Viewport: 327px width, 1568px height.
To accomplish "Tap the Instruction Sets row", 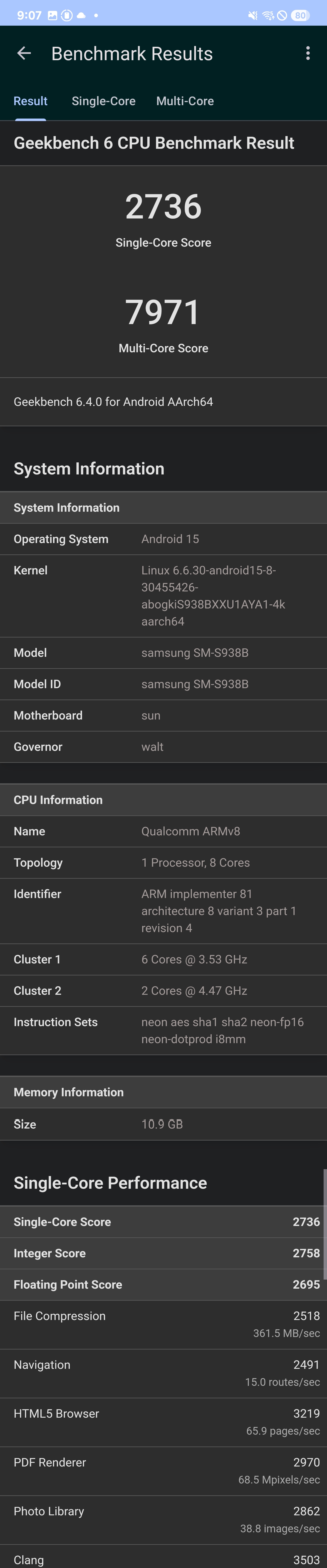I will click(x=163, y=1030).
